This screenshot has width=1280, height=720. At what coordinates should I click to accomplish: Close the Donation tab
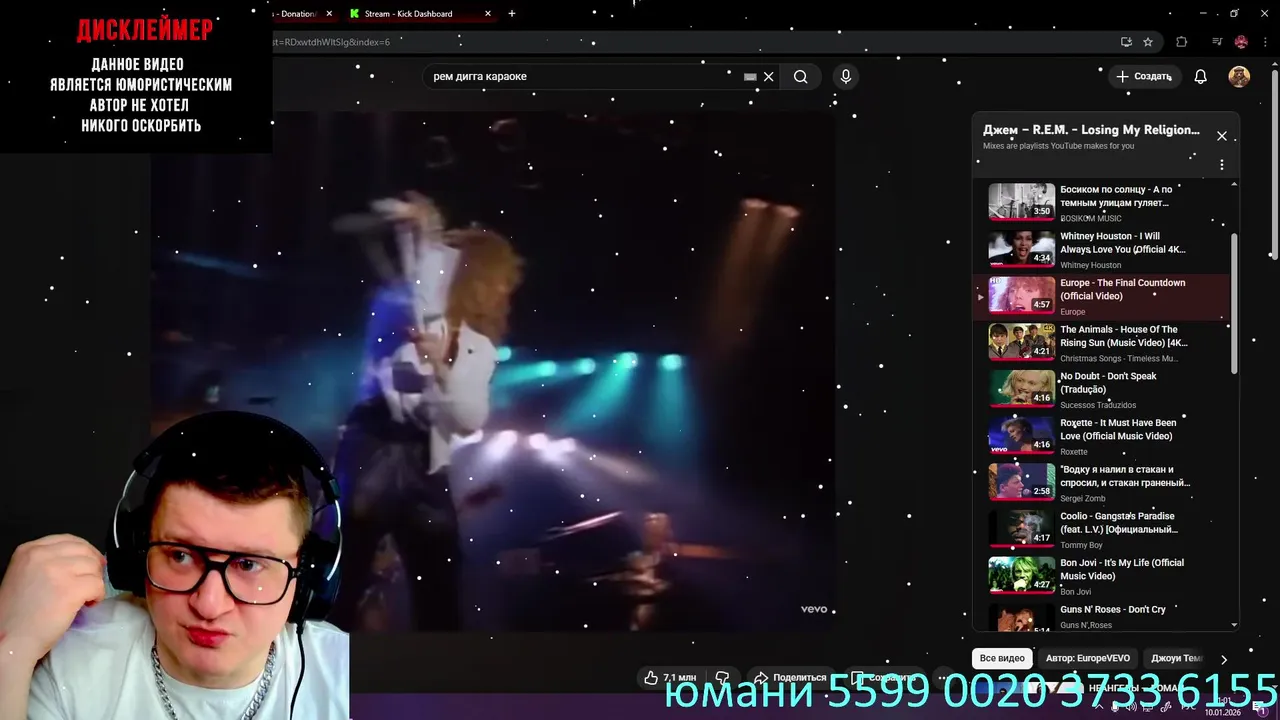click(329, 14)
